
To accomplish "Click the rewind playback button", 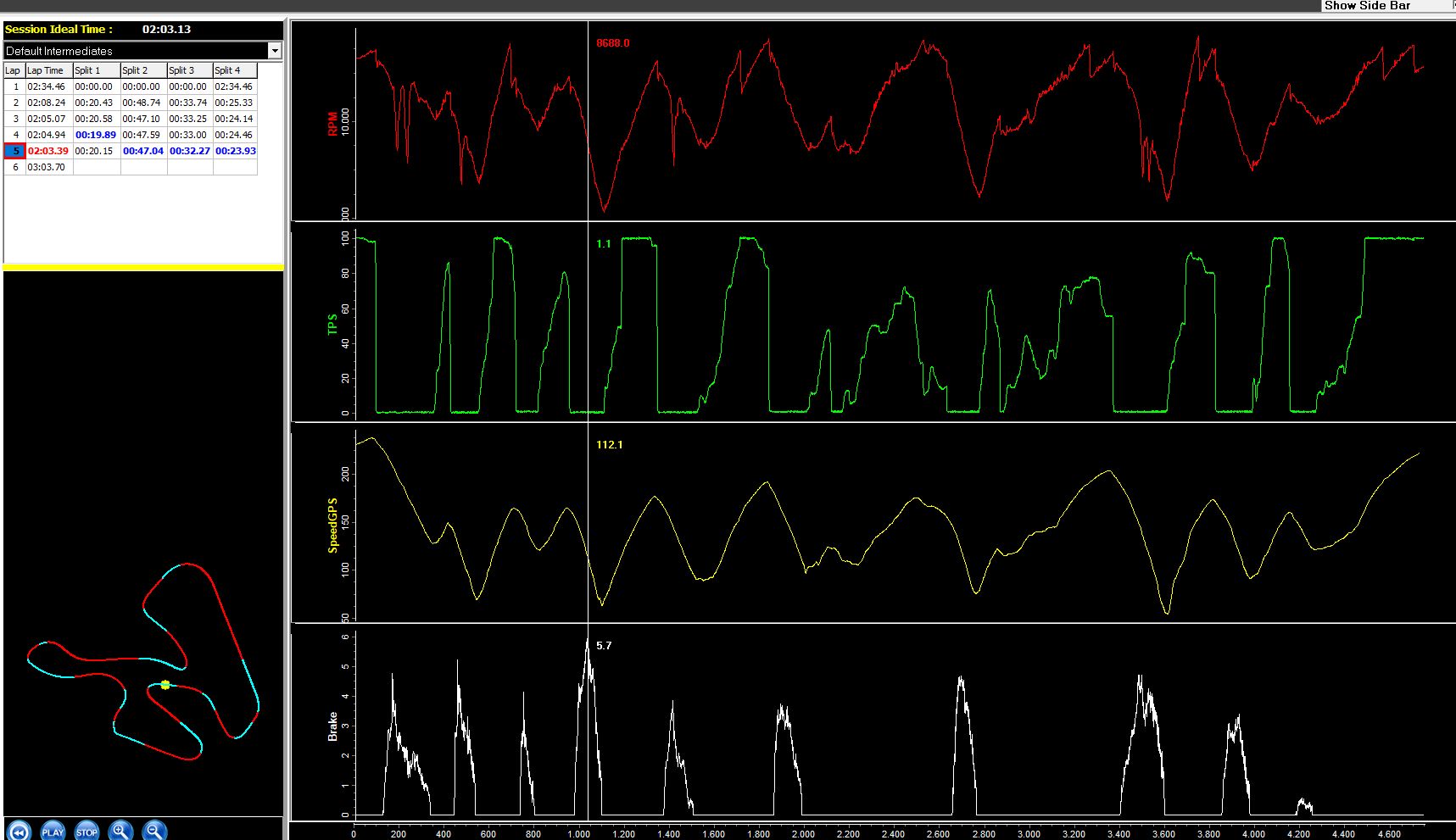I will click(19, 831).
